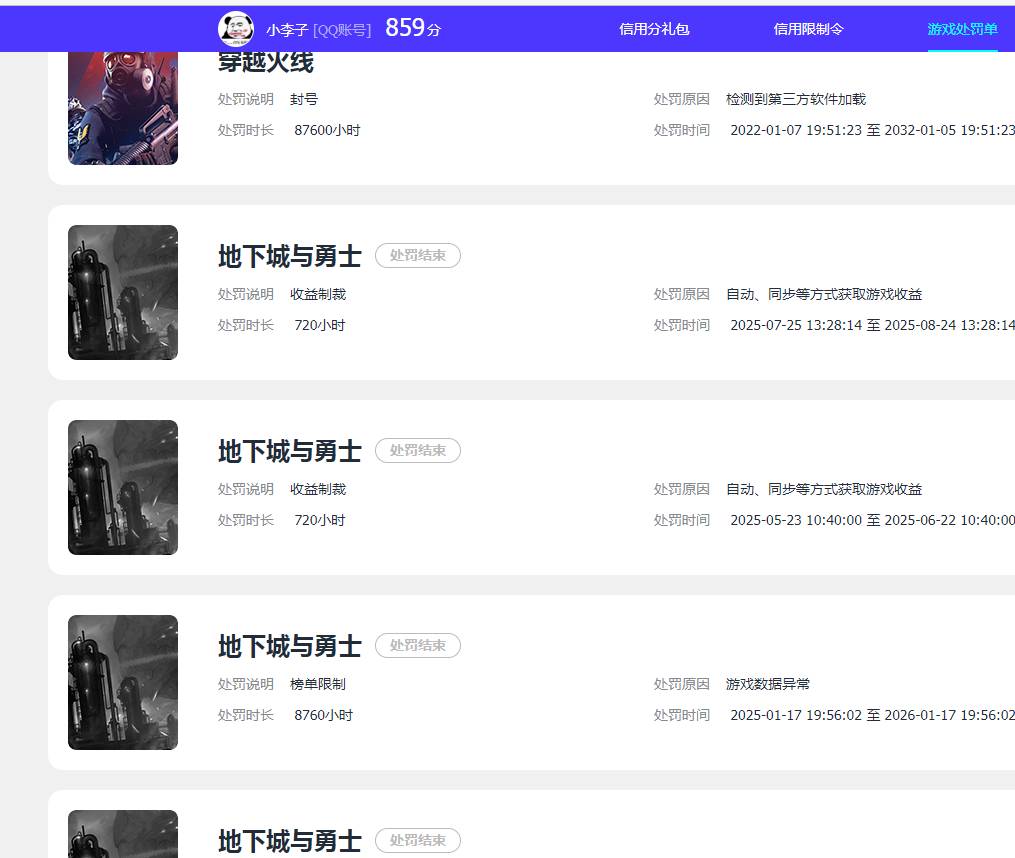Click the panda avatar in the header
Screen dimensions: 1015x858
point(235,28)
